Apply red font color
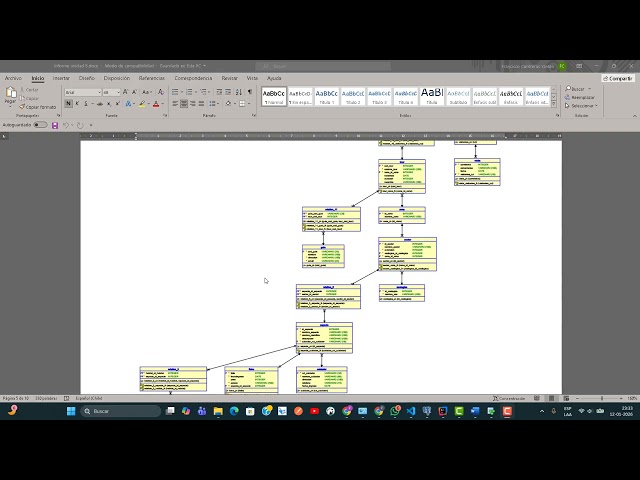The height and width of the screenshot is (480, 640). click(156, 104)
